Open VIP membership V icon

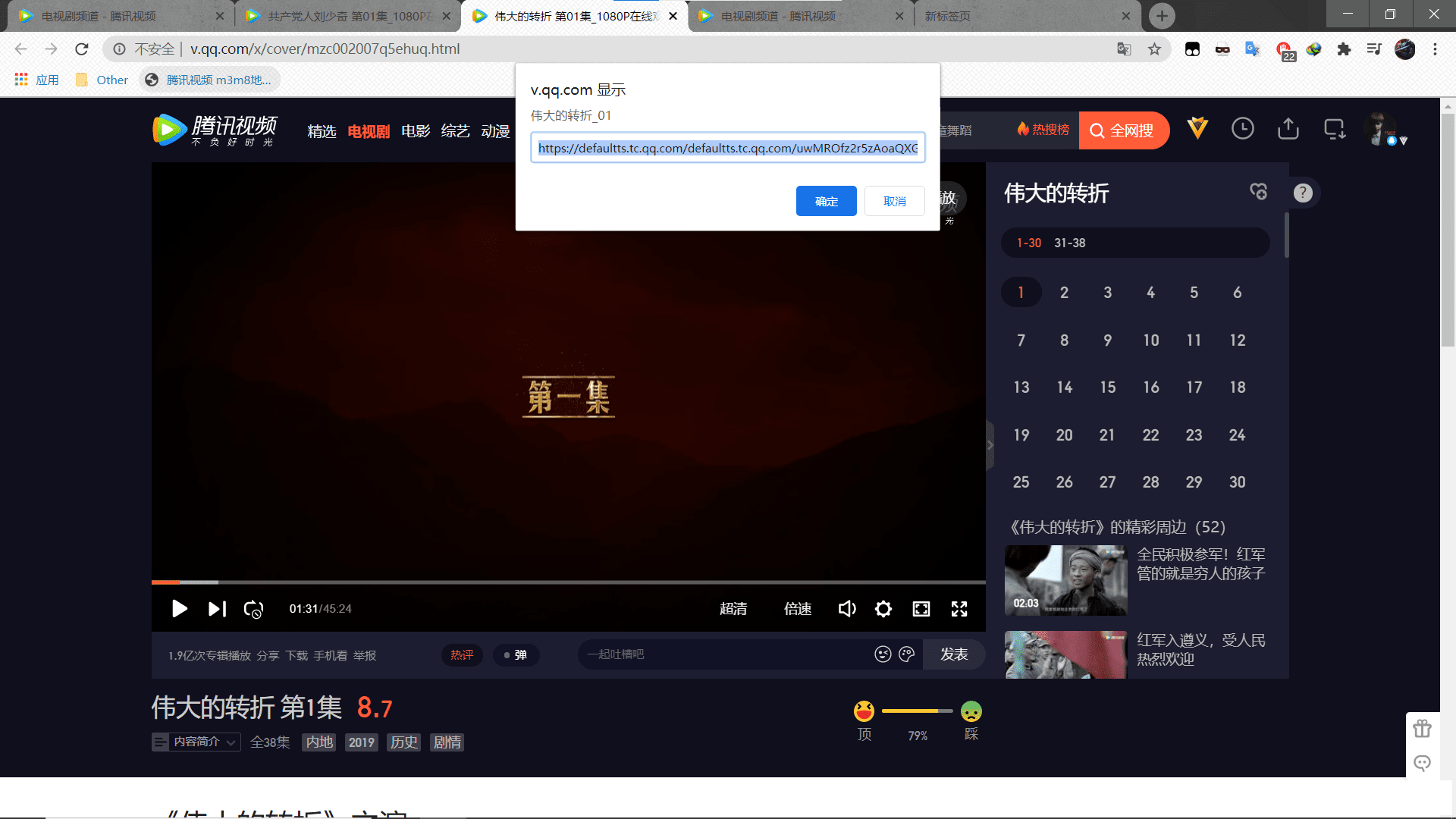[1197, 128]
